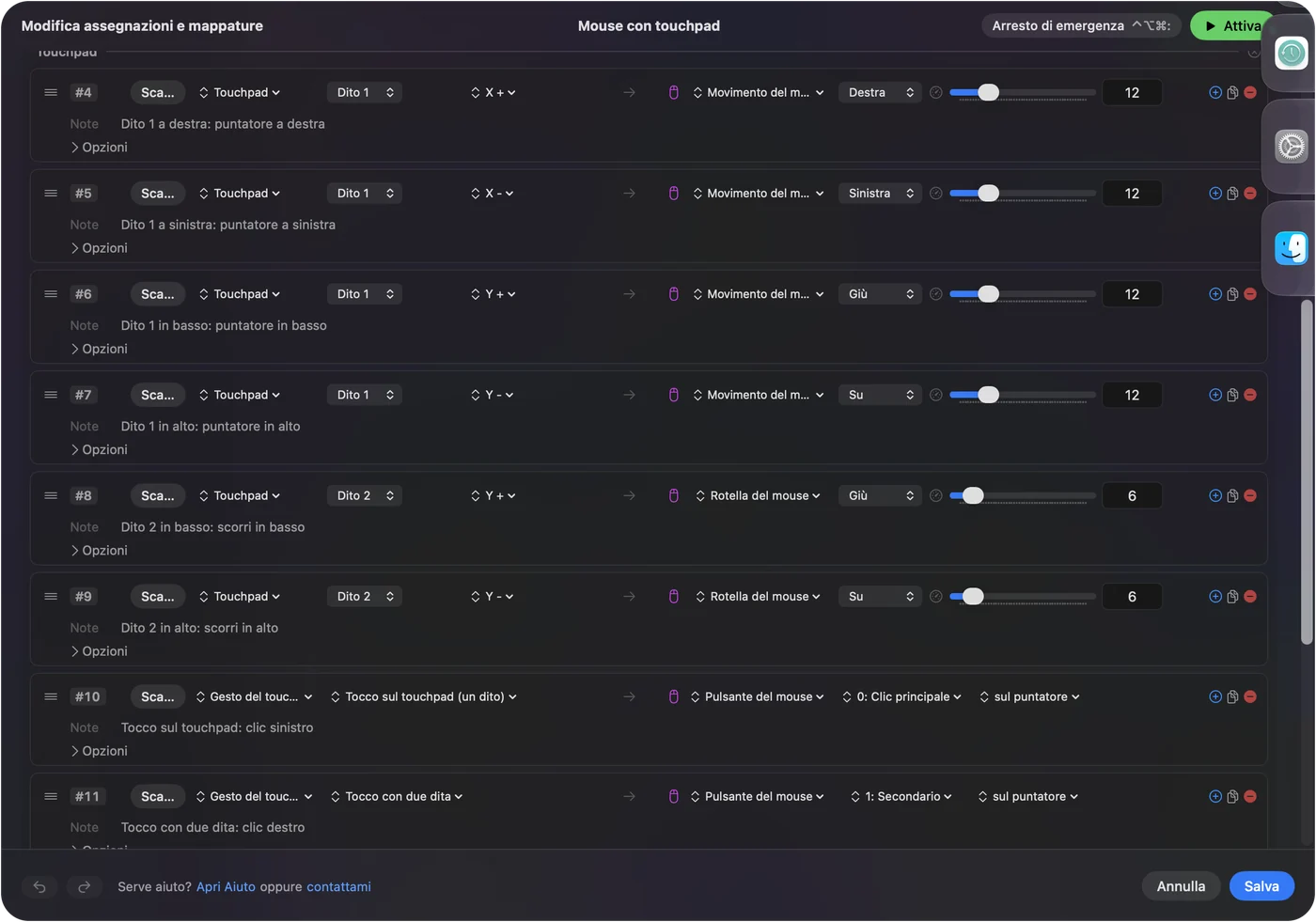Open the Touchpad input dropdown in row #4
The width and height of the screenshot is (1316, 922).
(240, 92)
